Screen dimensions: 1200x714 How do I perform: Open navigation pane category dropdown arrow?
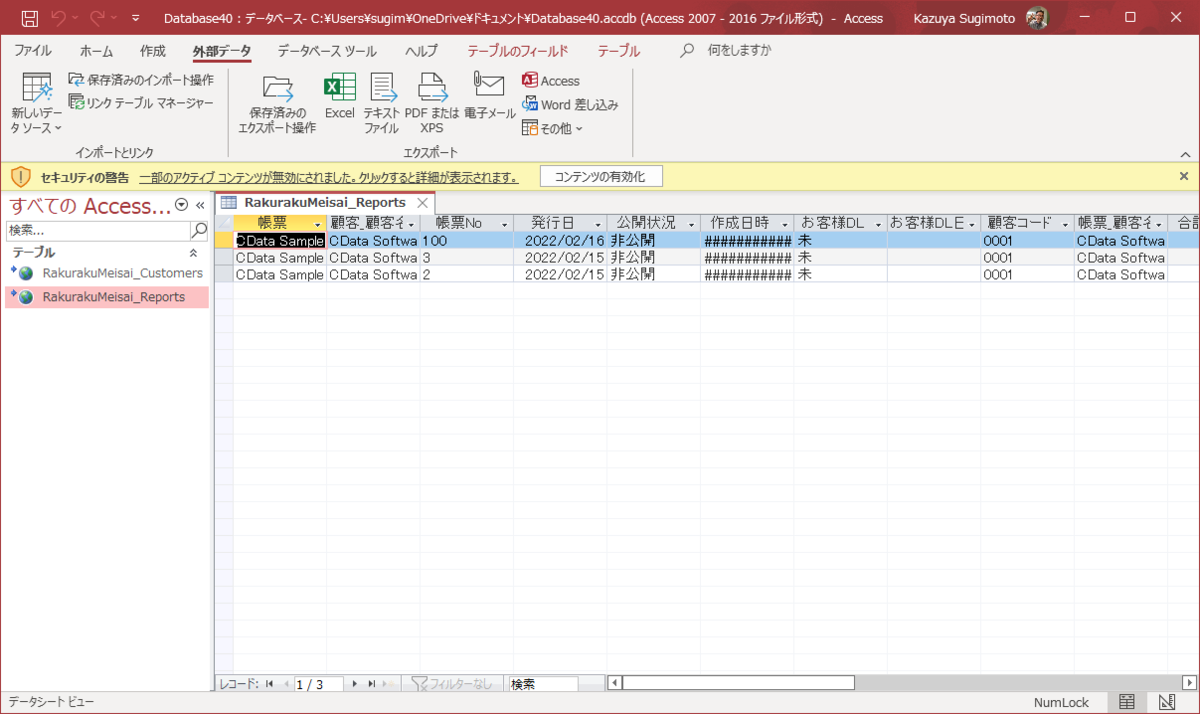(x=181, y=205)
